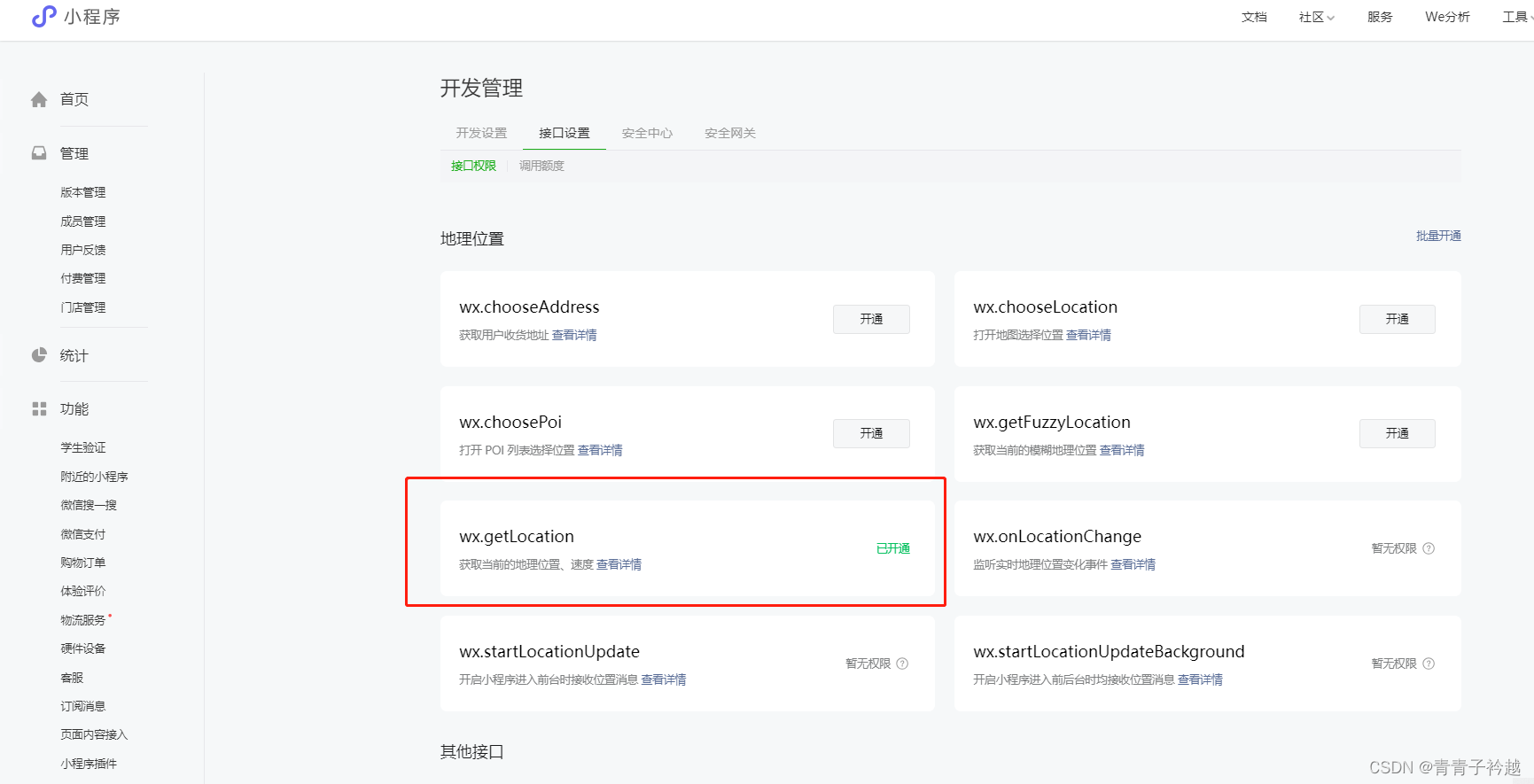Click the 小程序 logo icon
Screen dimensions: 1534x784
[43, 16]
